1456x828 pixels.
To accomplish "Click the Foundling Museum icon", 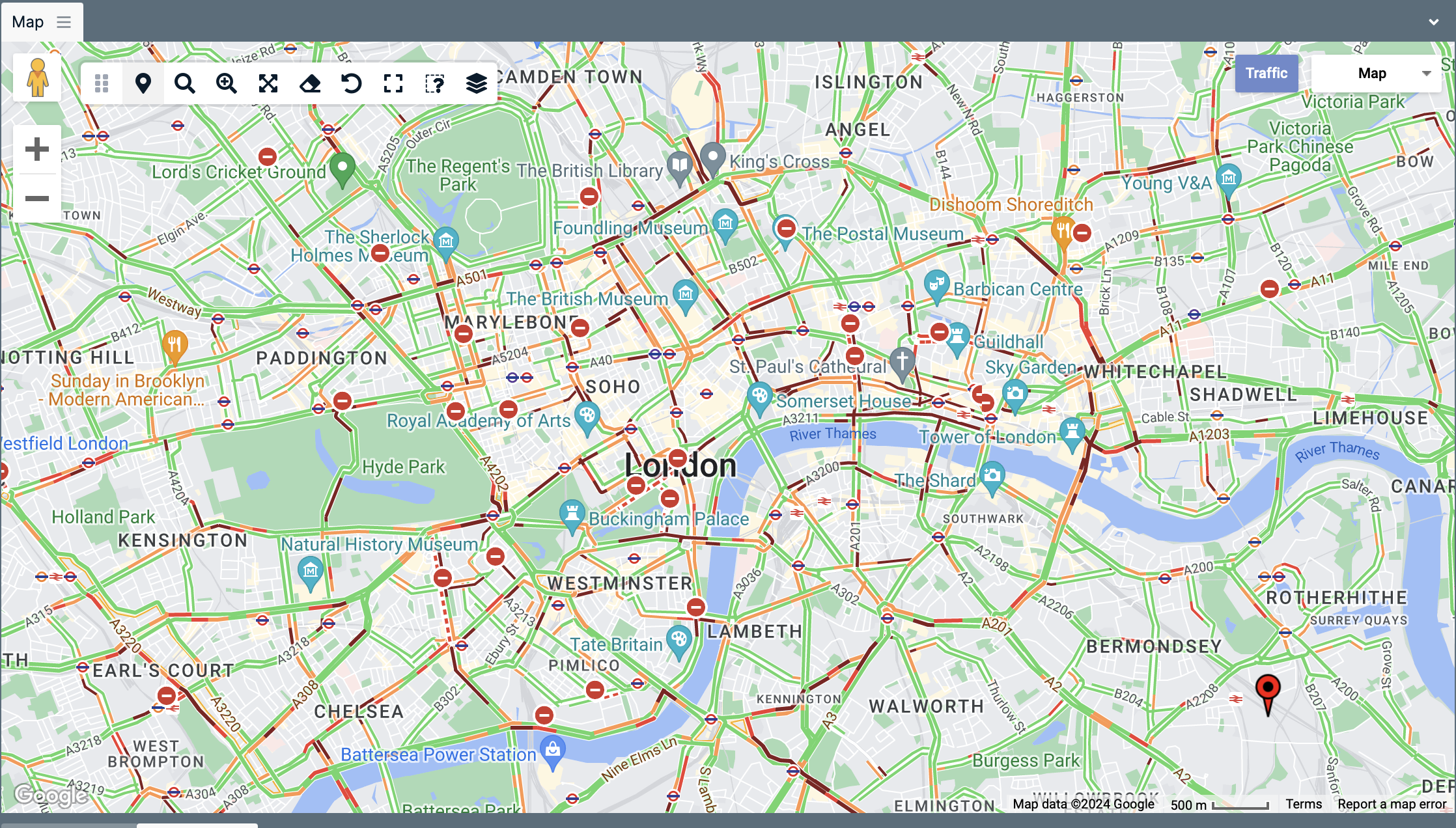I will click(725, 226).
